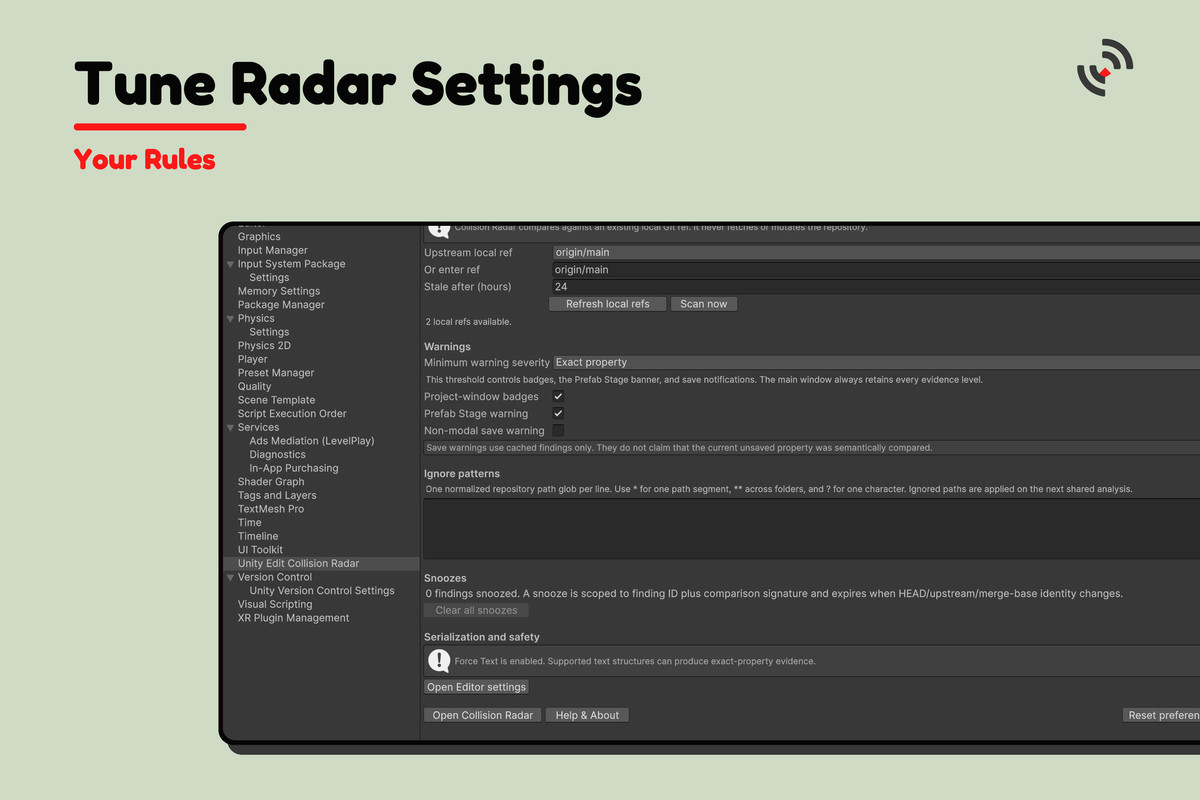The height and width of the screenshot is (800, 1200).
Task: Open Shader Graph settings
Action: [270, 482]
